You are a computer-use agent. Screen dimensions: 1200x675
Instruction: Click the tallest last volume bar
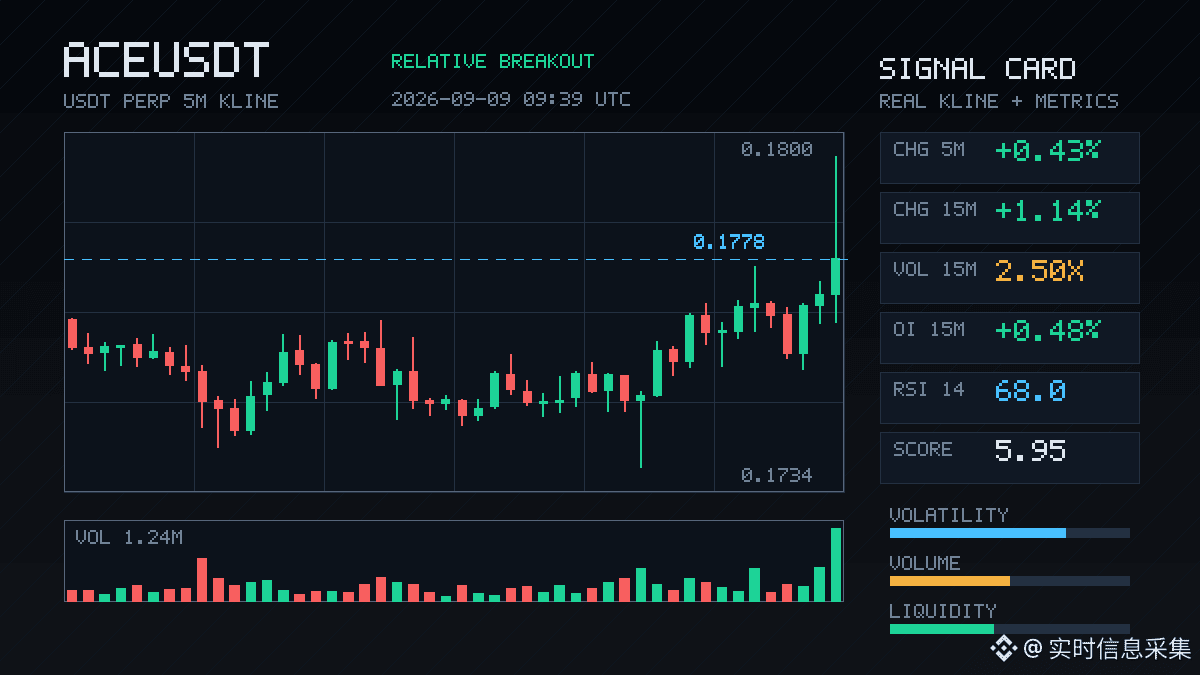pyautogui.click(x=836, y=564)
